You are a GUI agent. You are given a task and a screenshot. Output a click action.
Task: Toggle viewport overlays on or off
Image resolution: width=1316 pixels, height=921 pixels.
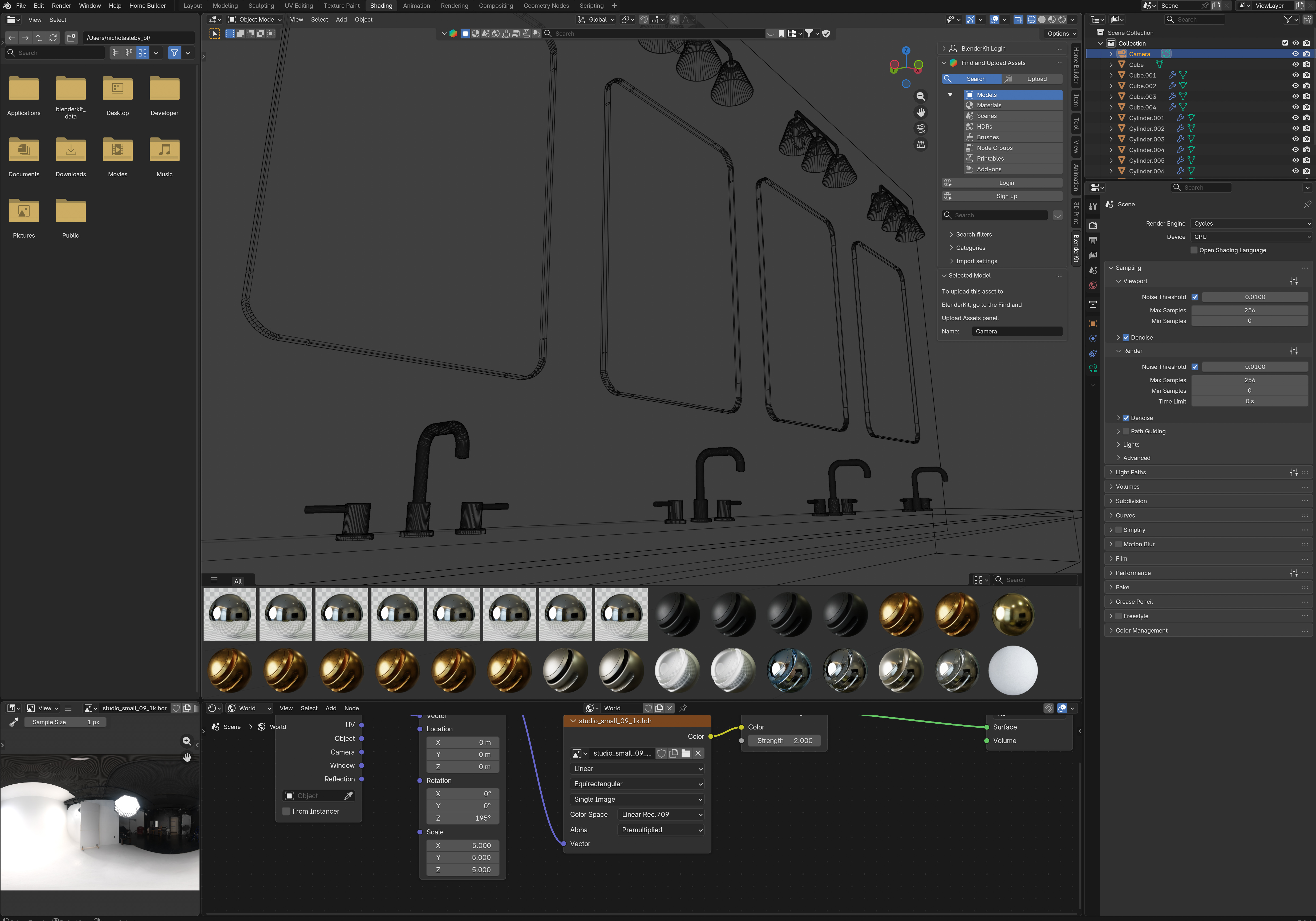pos(994,19)
